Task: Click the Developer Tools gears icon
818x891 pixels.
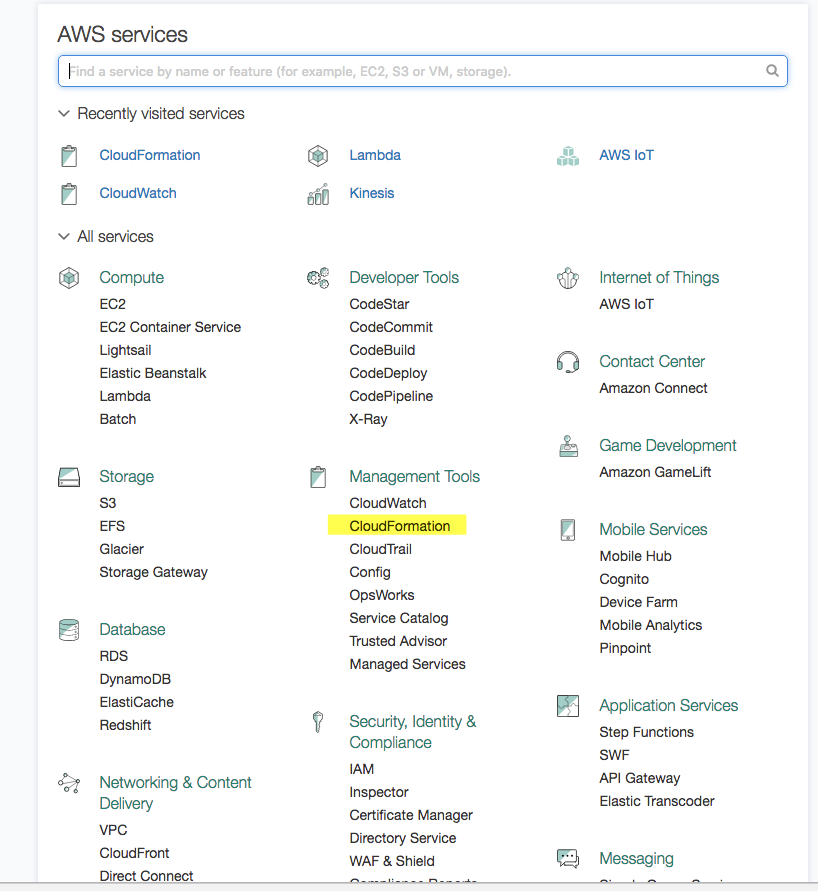Action: click(318, 278)
